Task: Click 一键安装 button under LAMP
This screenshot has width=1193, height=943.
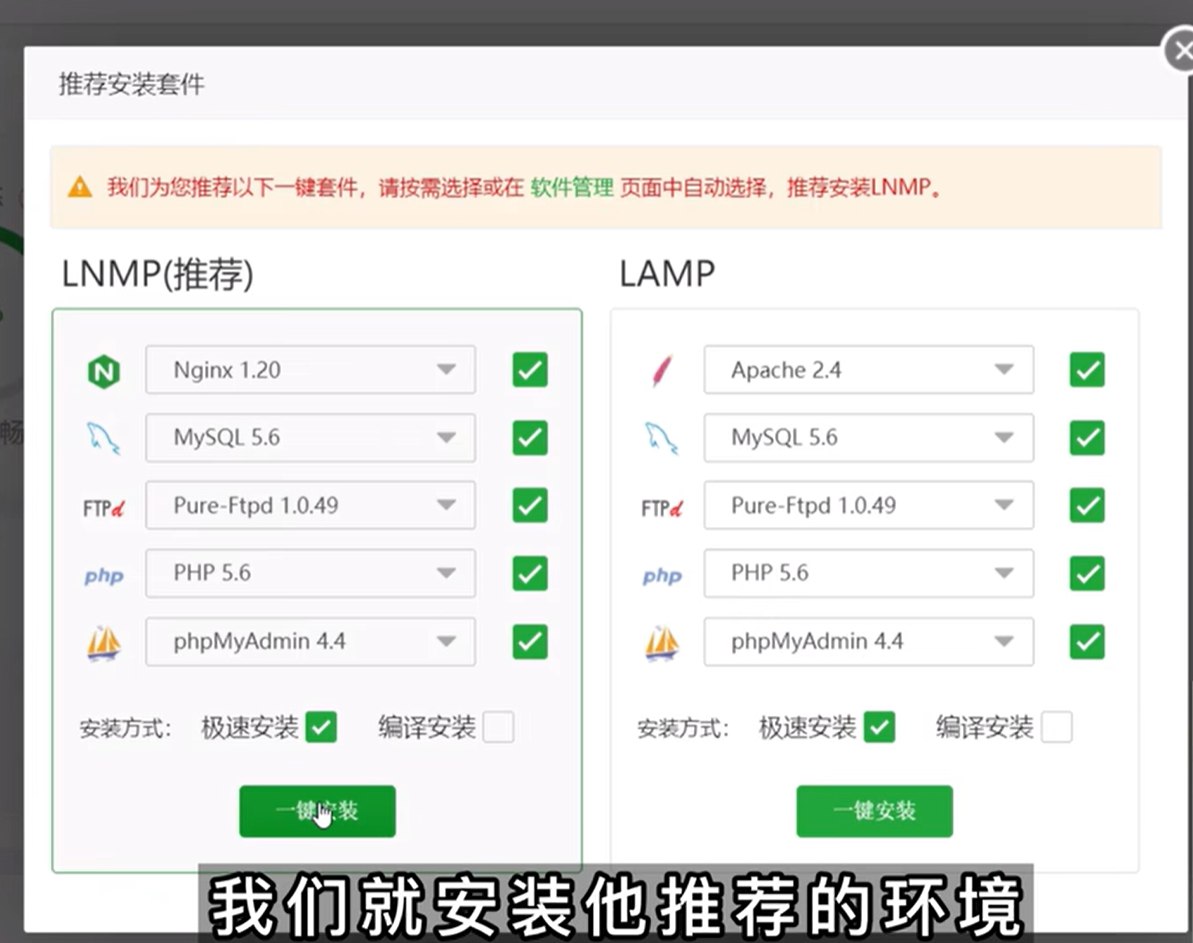Action: pyautogui.click(x=874, y=811)
